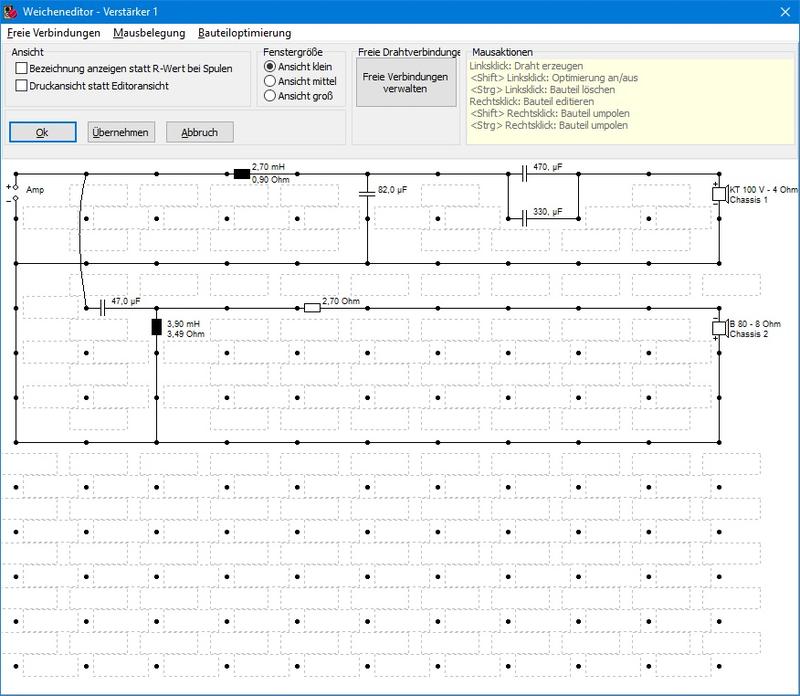Select the 470 µF capacitor component
Viewport: 800px width, 696px height.
coord(523,173)
